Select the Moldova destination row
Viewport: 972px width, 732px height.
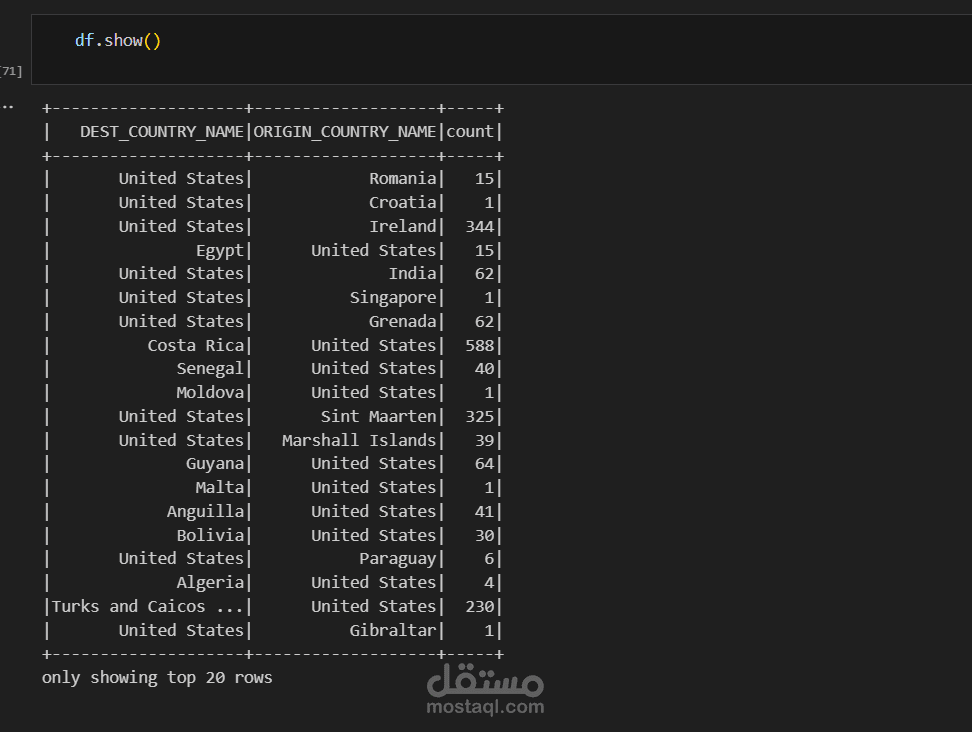point(211,392)
